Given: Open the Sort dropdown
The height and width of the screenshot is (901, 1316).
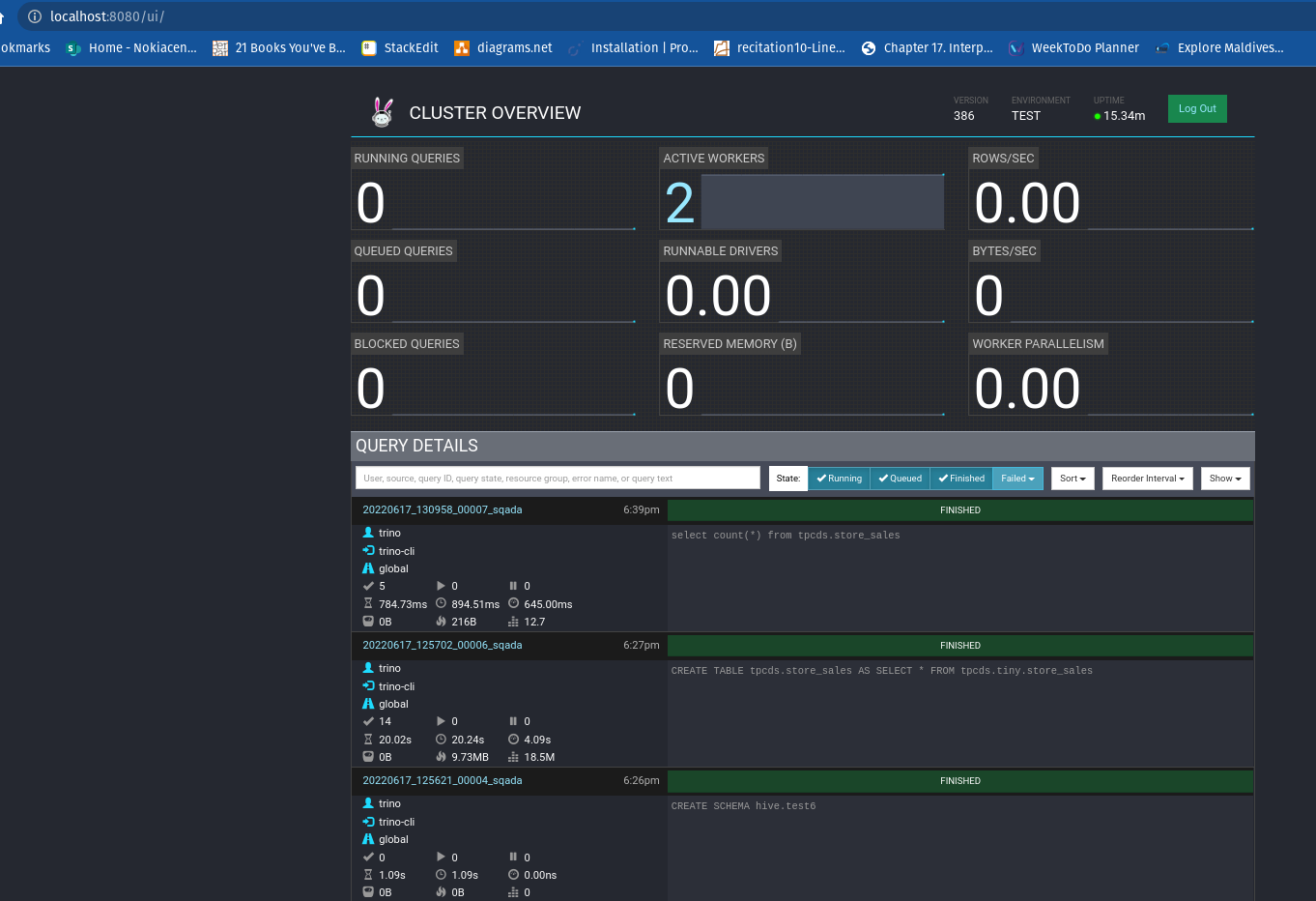Looking at the screenshot, I should click(1073, 479).
